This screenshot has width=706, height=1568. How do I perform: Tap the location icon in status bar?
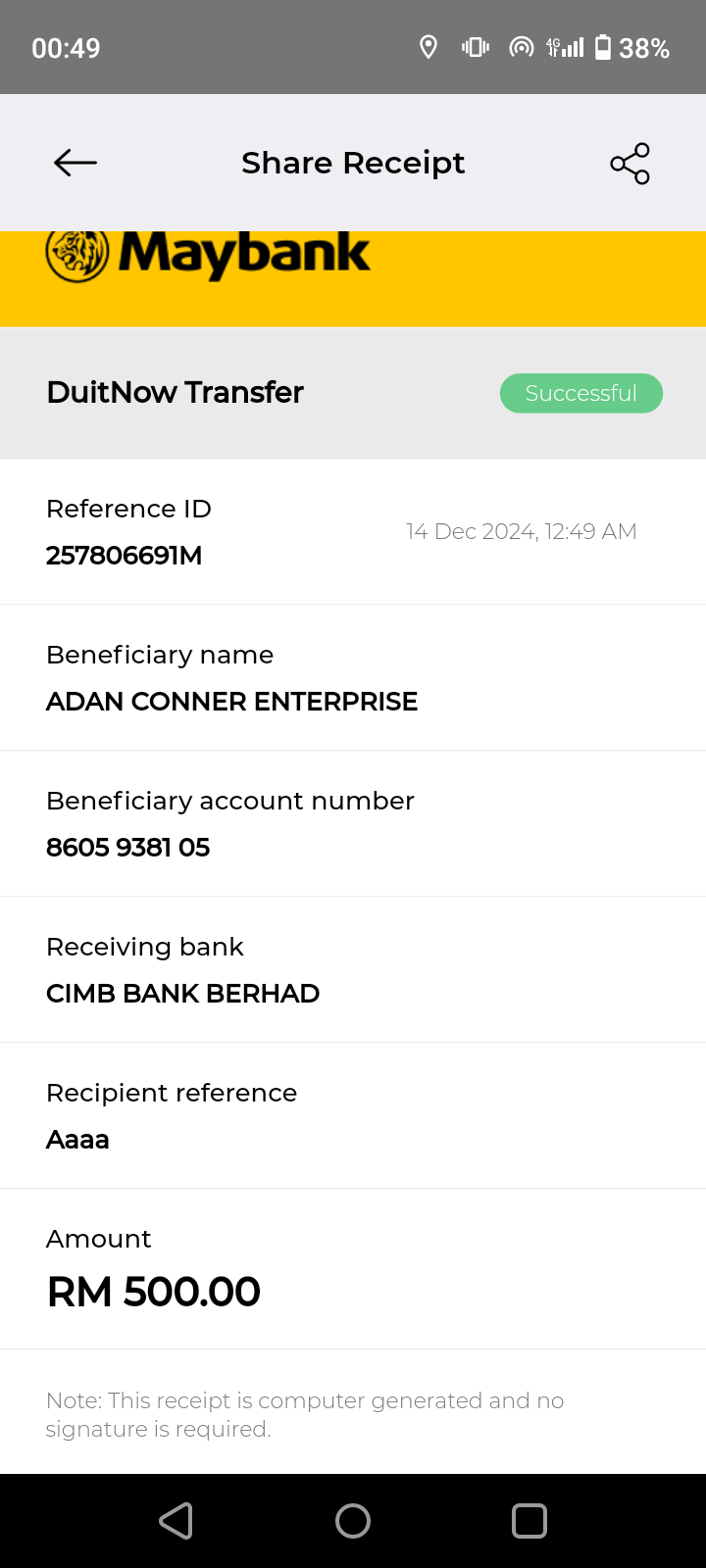click(x=429, y=47)
